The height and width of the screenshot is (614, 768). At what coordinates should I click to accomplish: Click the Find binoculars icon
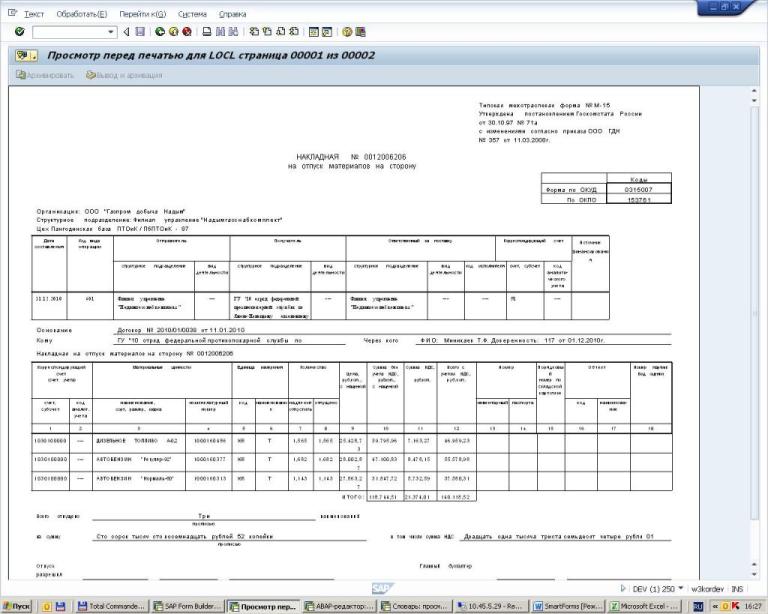coord(220,32)
